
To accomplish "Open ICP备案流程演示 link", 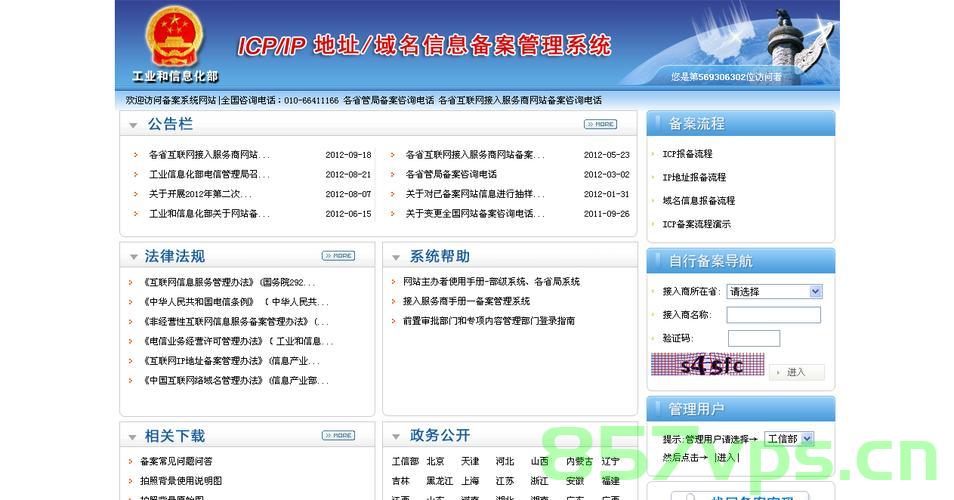I will [697, 224].
